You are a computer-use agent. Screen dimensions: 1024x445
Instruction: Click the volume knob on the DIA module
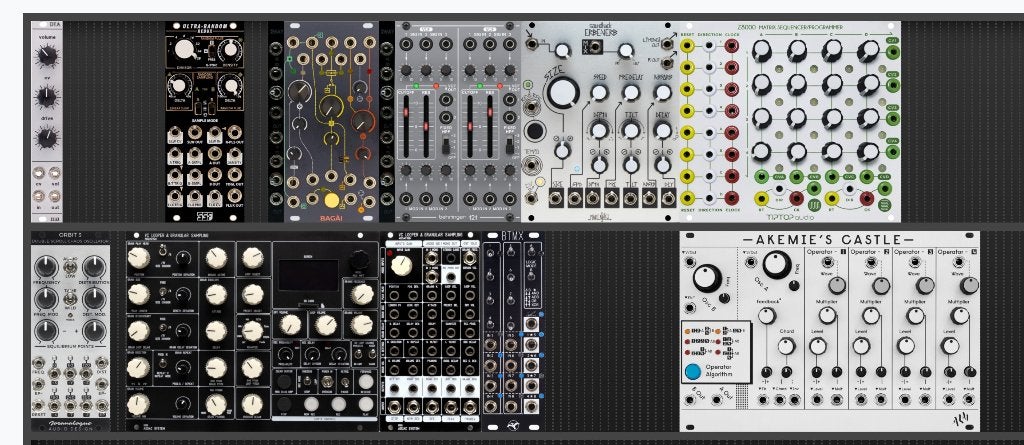(x=46, y=57)
